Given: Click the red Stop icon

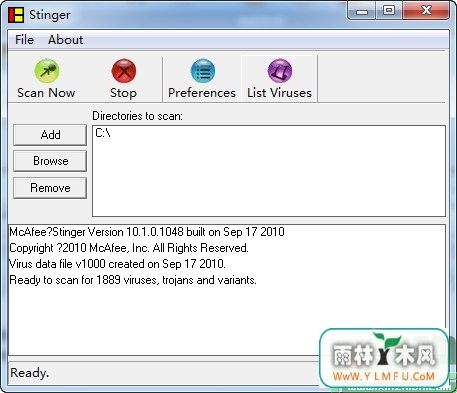Looking at the screenshot, I should 124,71.
